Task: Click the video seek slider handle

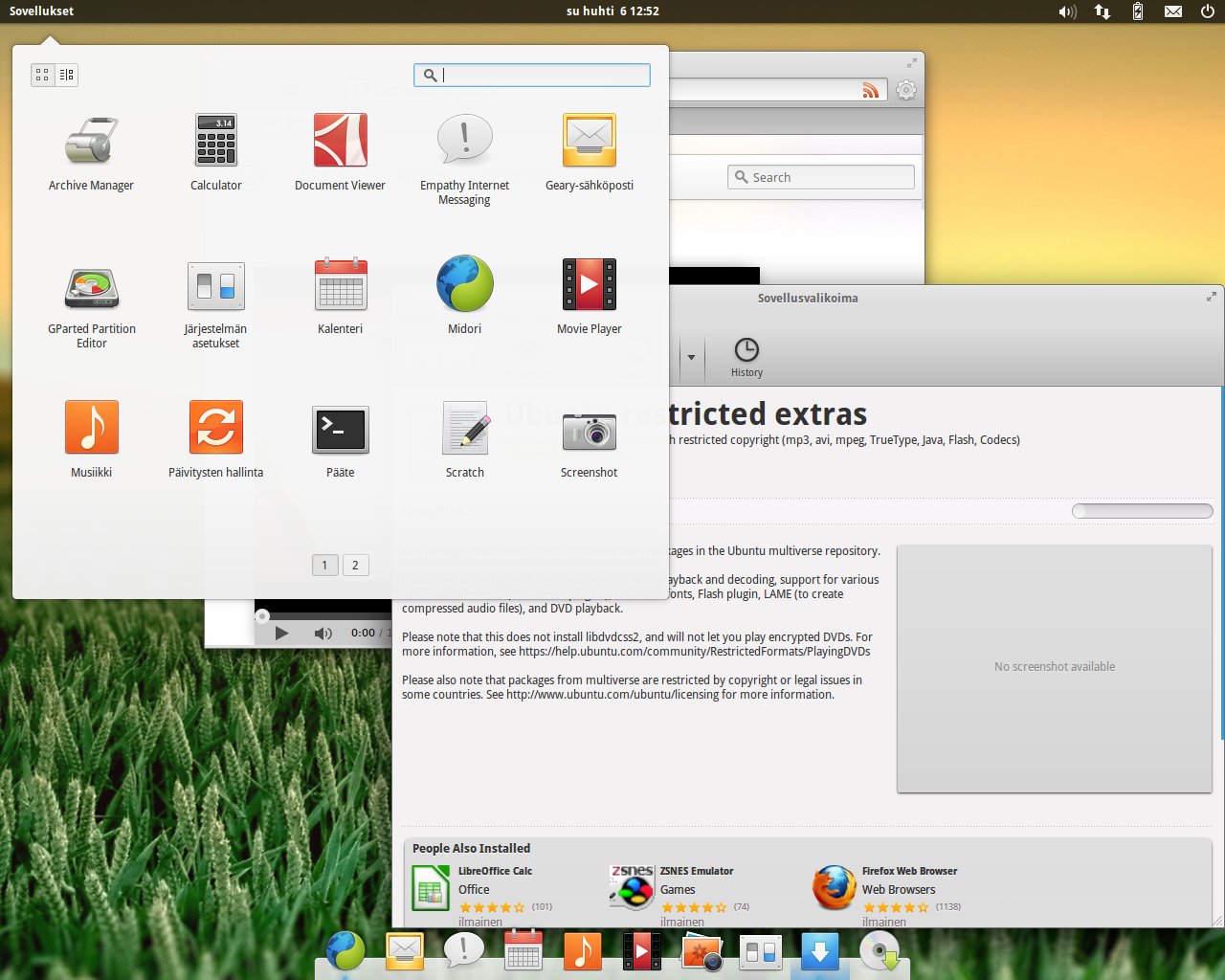Action: [262, 615]
